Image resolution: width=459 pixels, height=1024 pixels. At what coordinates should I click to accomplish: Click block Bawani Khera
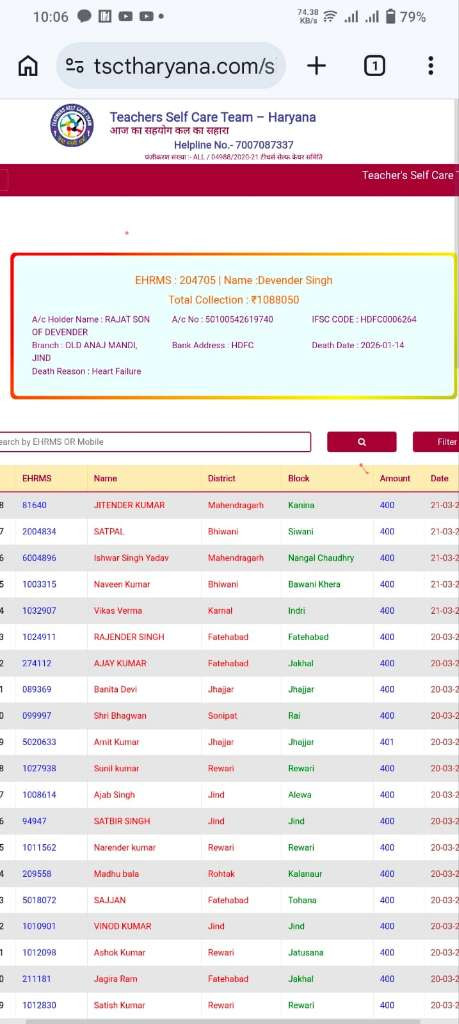pyautogui.click(x=314, y=584)
